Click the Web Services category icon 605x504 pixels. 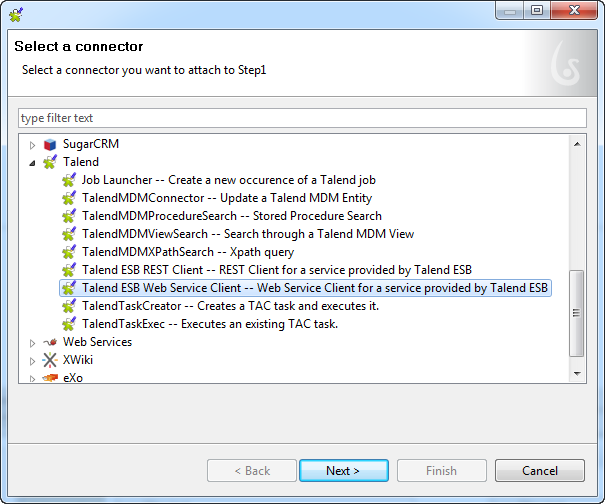[50, 342]
